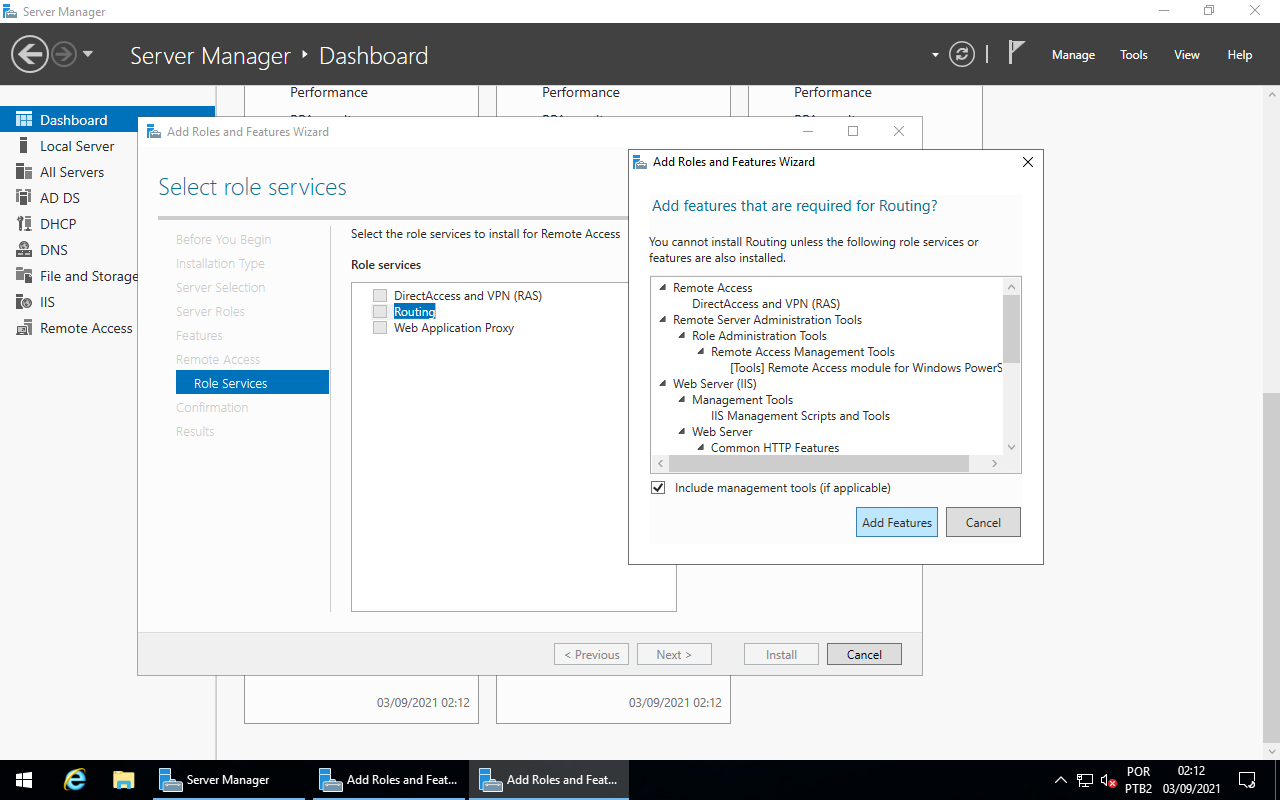Select the AD DS sidebar icon
The image size is (1280, 800).
point(24,198)
